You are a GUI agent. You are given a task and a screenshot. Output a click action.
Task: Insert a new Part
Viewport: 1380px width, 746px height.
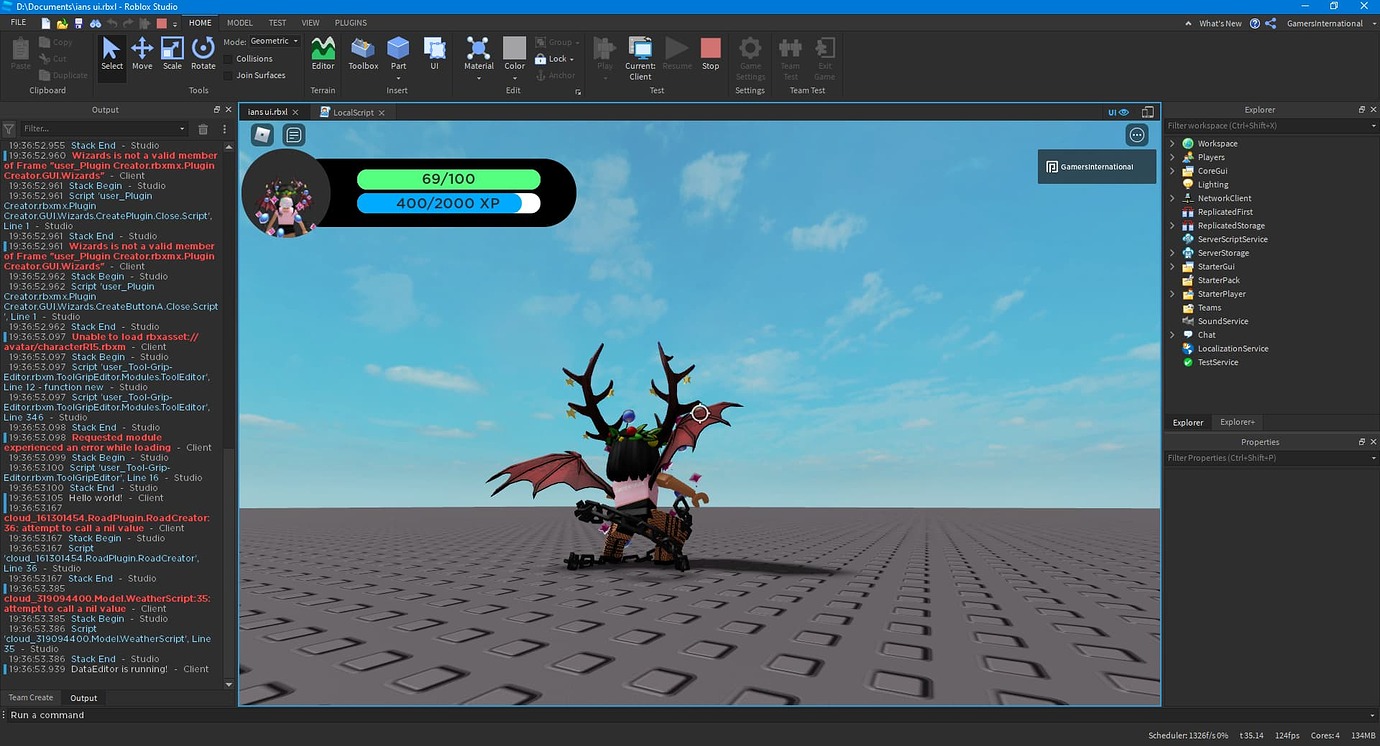[x=398, y=50]
